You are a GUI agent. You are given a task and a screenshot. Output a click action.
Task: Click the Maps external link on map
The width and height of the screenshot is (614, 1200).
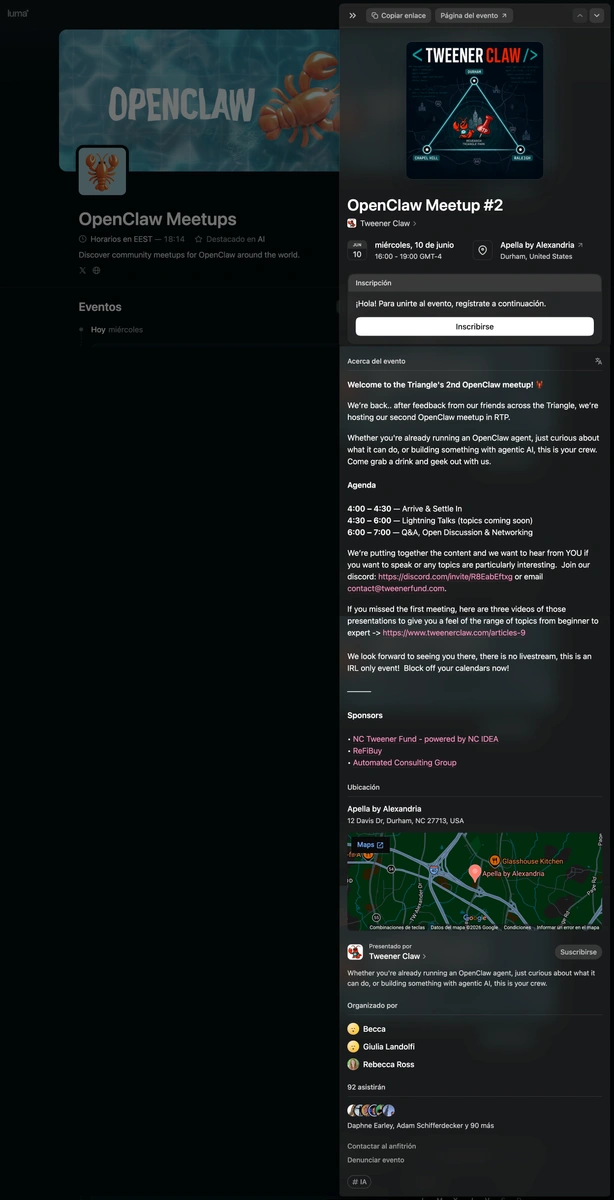pos(370,845)
